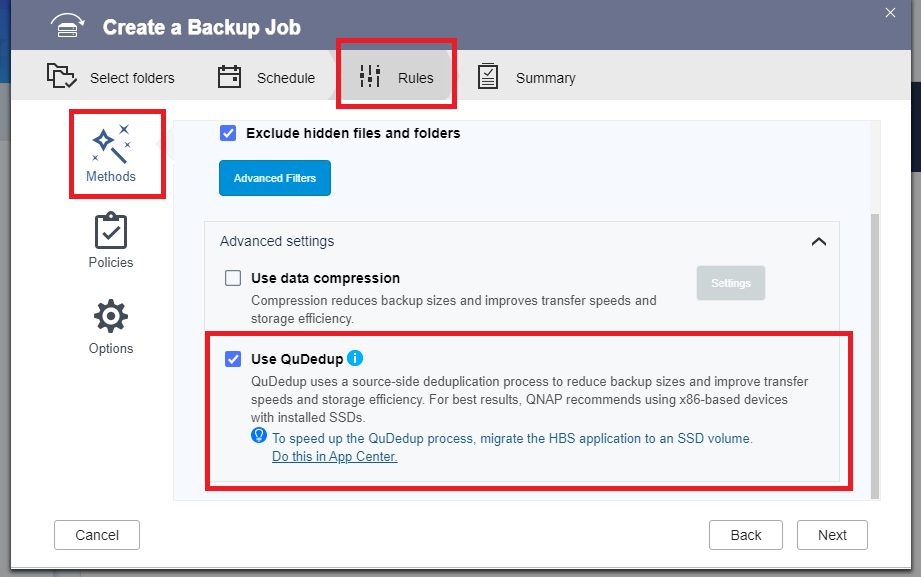Viewport: 921px width, 577px height.
Task: Click the Summary checklist icon
Action: click(488, 76)
